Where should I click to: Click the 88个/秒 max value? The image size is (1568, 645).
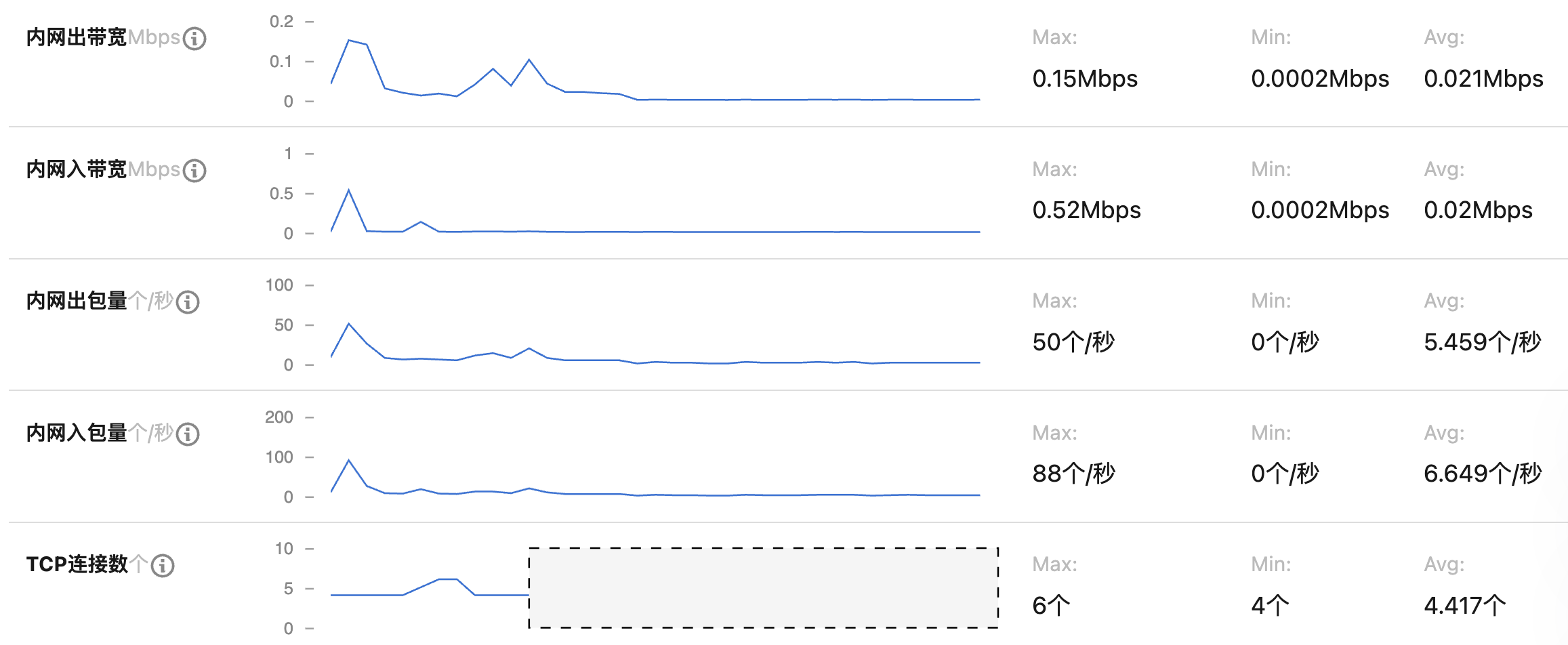coord(1073,474)
